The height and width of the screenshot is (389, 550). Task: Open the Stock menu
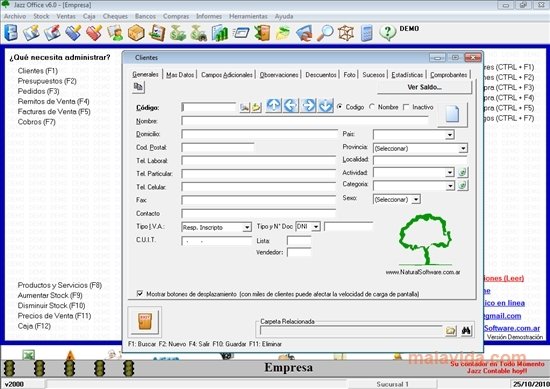coord(41,16)
